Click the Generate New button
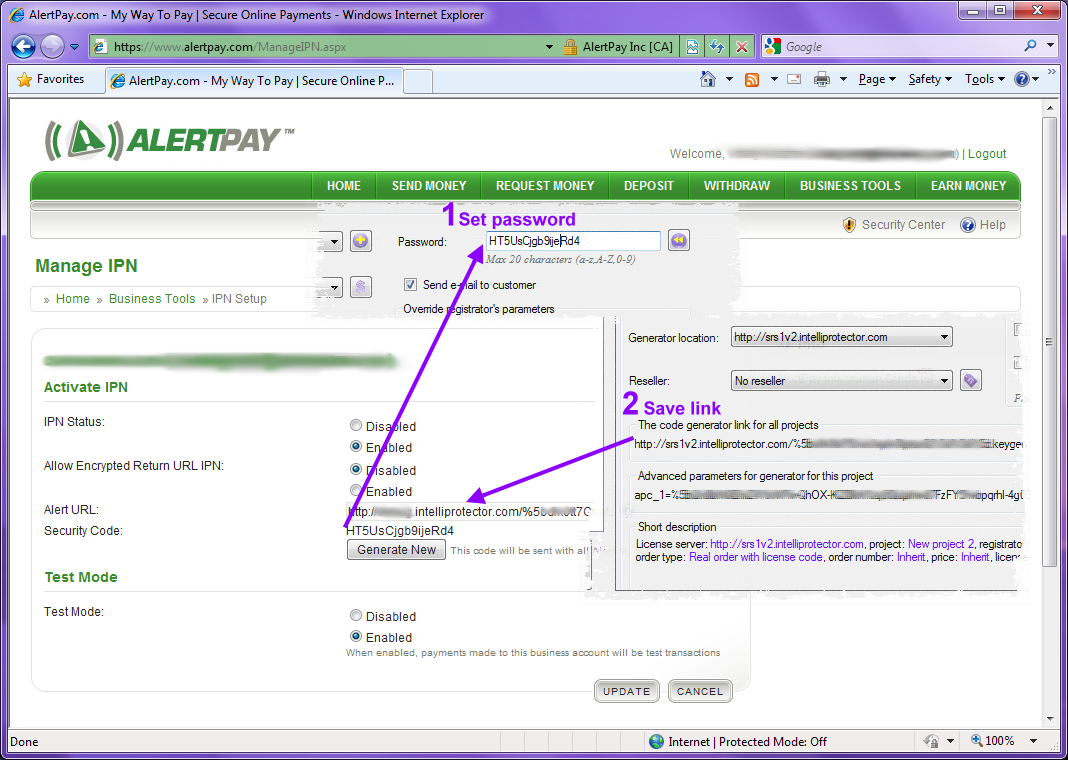 (396, 550)
